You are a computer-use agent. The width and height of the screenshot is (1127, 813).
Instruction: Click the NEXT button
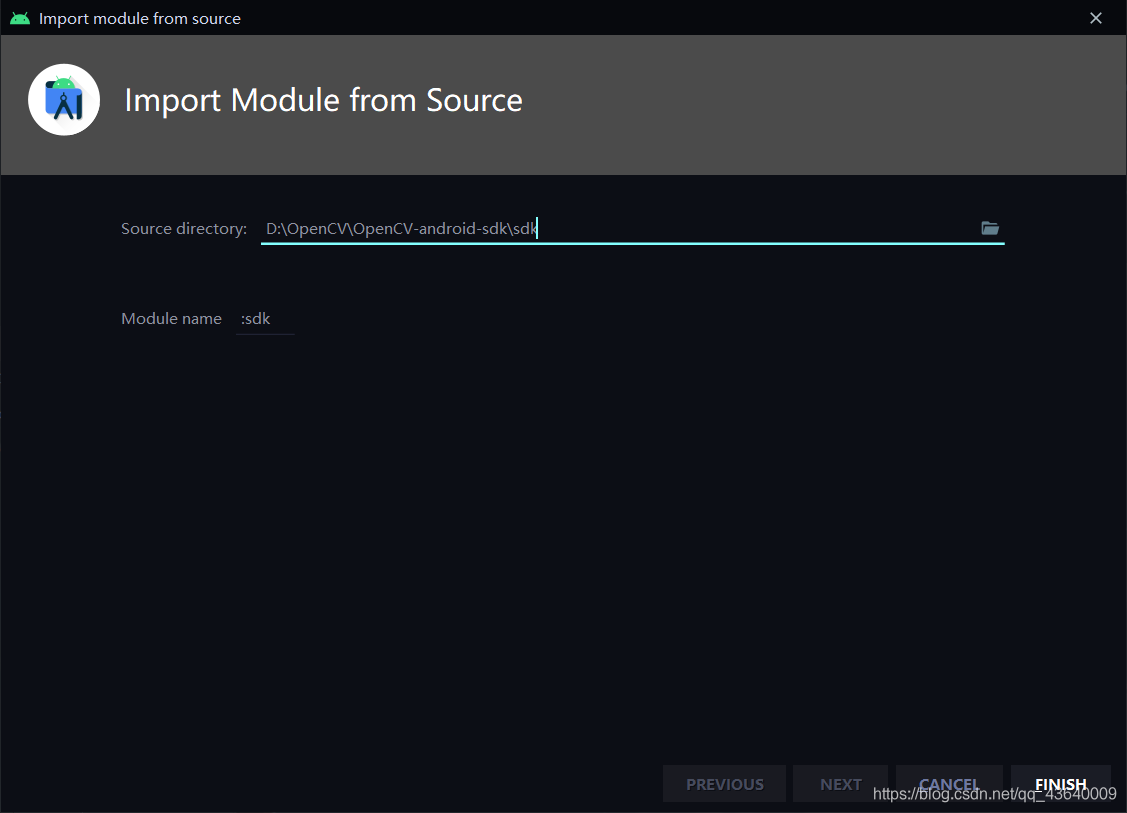click(840, 784)
